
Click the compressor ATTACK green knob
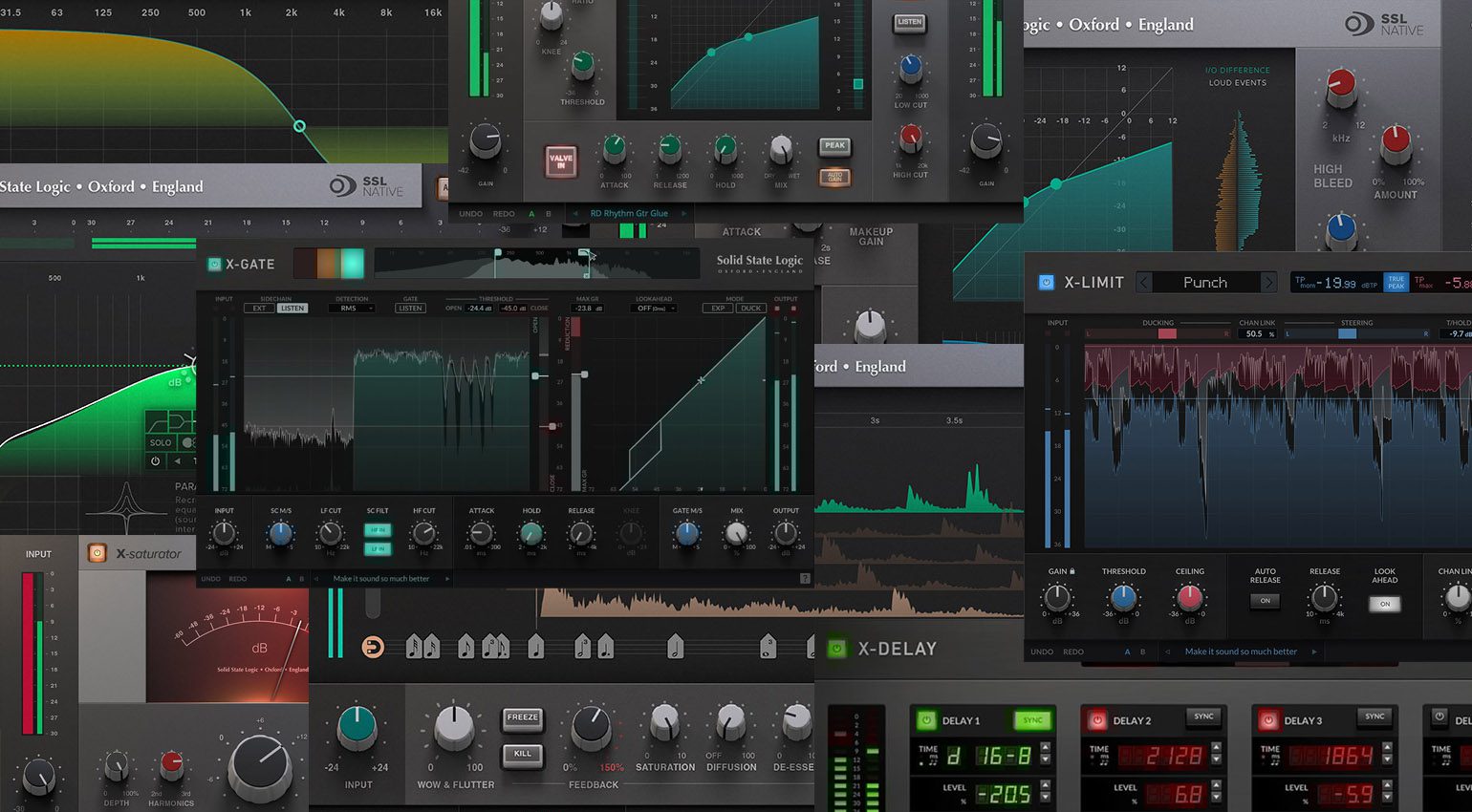[614, 148]
